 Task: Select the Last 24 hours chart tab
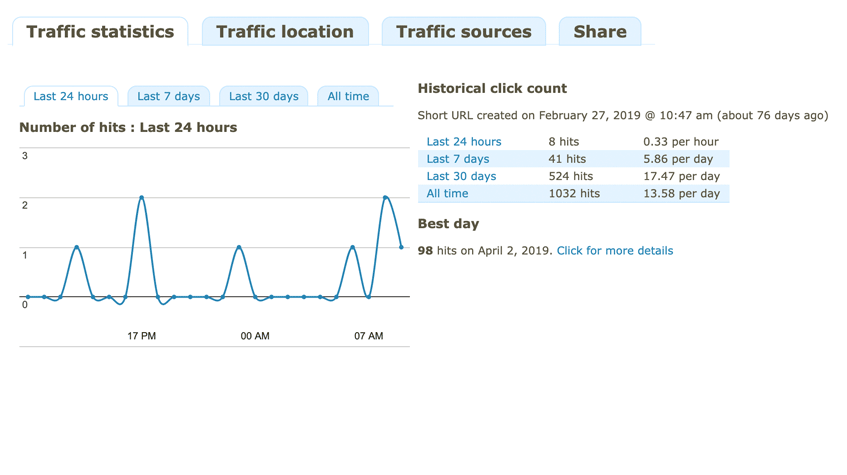71,96
